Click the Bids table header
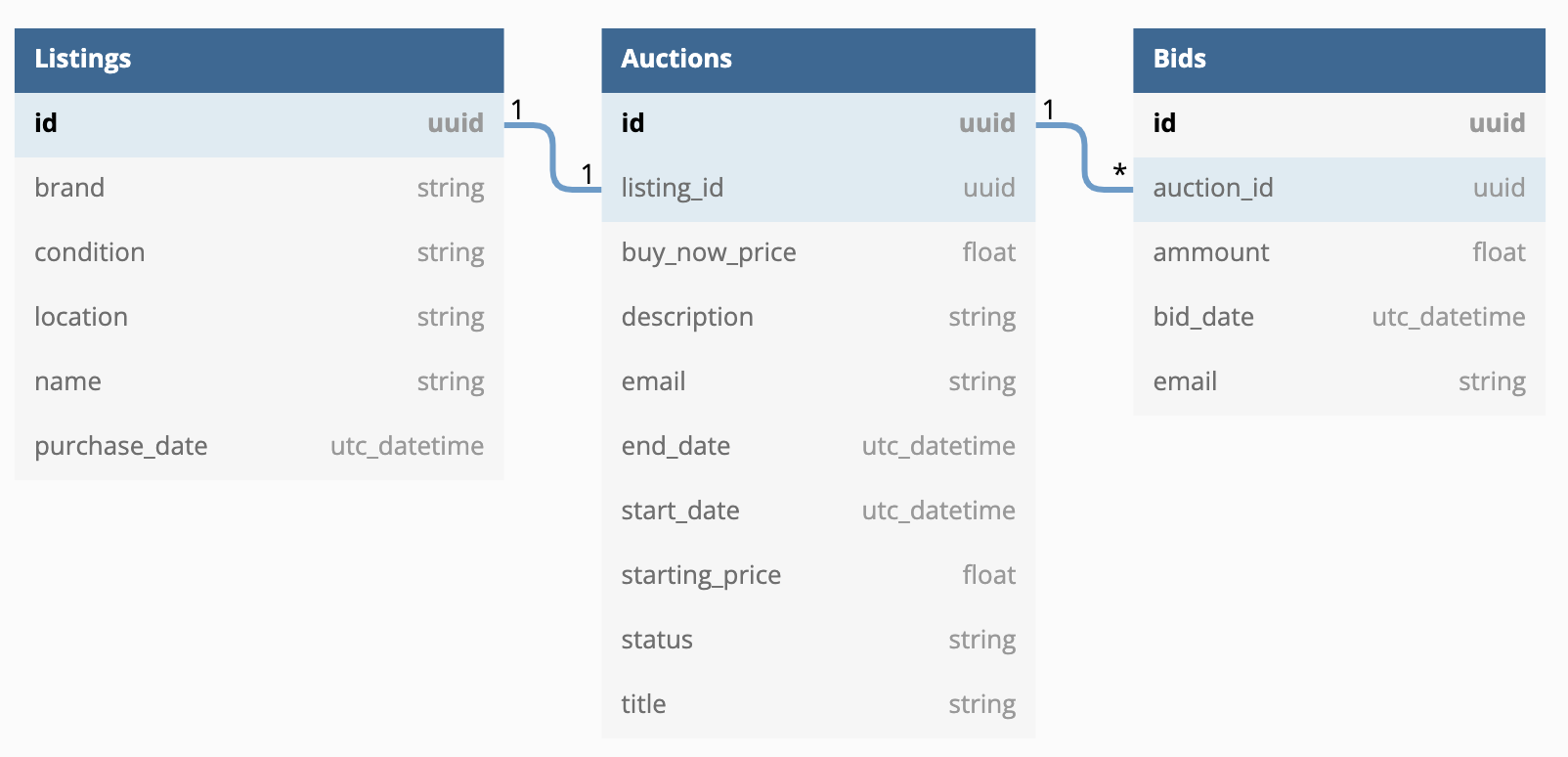 tap(1338, 60)
